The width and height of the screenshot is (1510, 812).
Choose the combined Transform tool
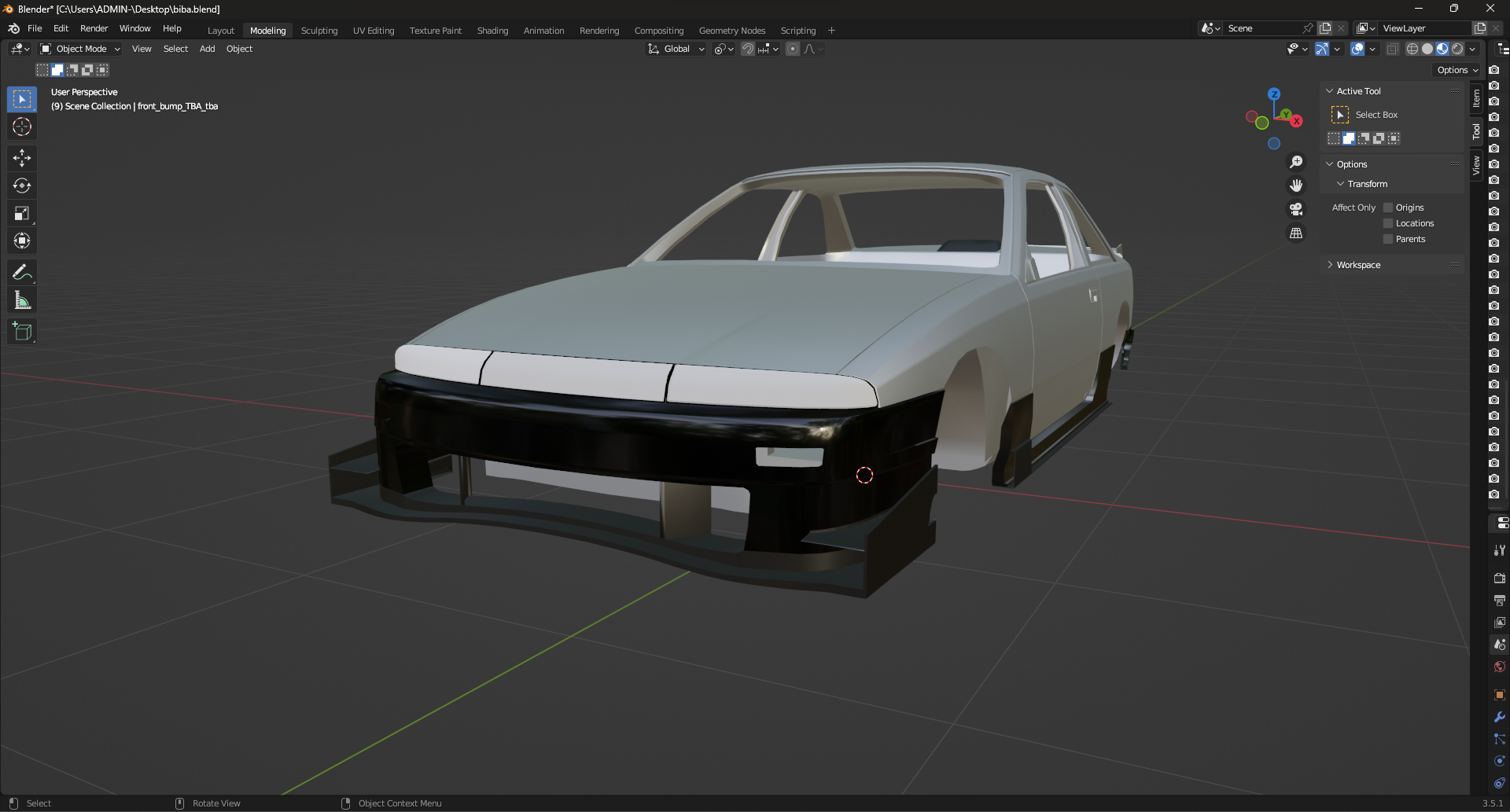[22, 241]
